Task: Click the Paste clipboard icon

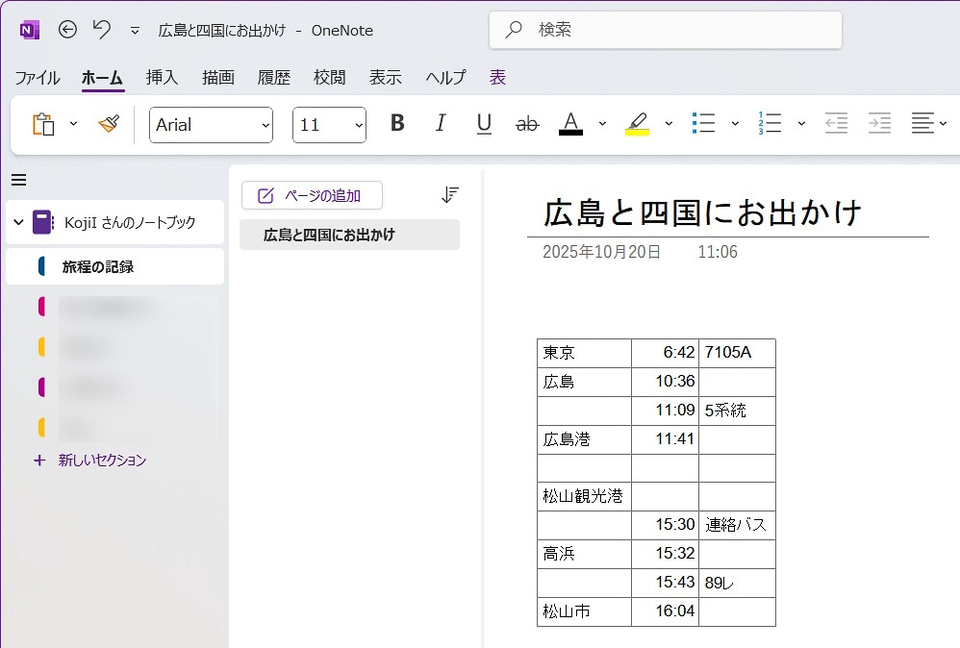Action: (x=43, y=124)
